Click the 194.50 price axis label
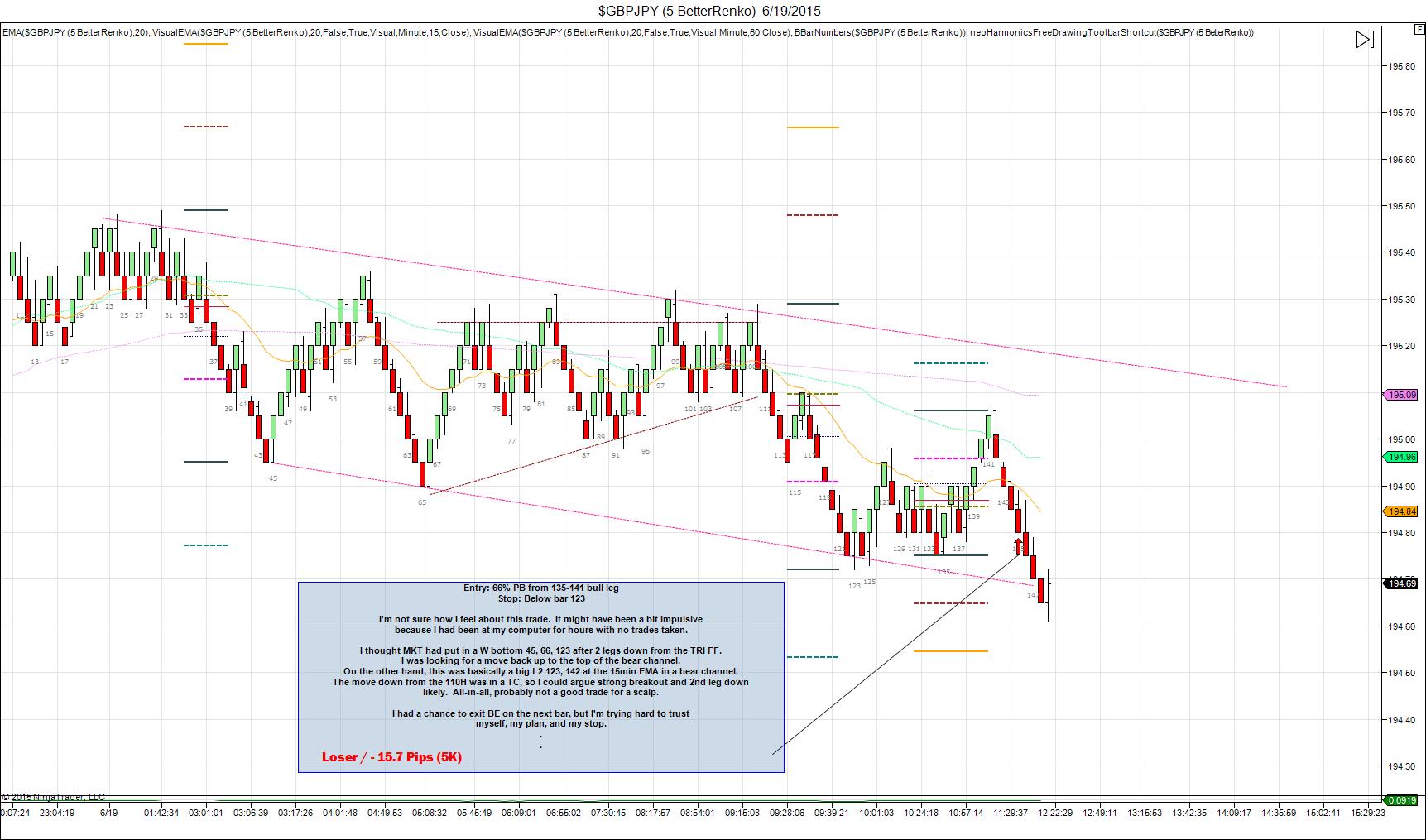The width and height of the screenshot is (1426, 840). [1400, 673]
